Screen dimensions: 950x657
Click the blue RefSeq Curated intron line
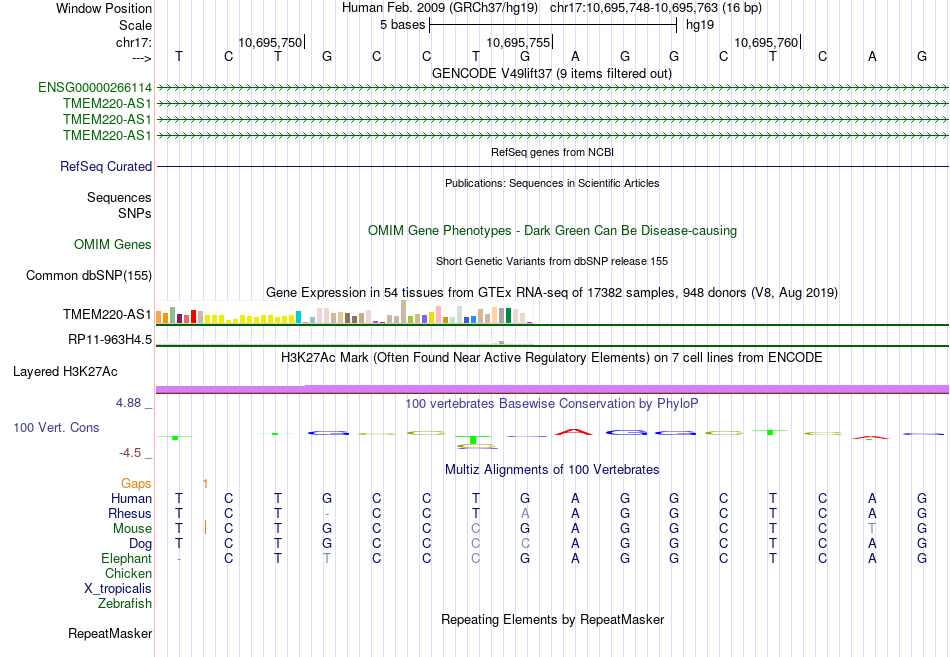552,166
